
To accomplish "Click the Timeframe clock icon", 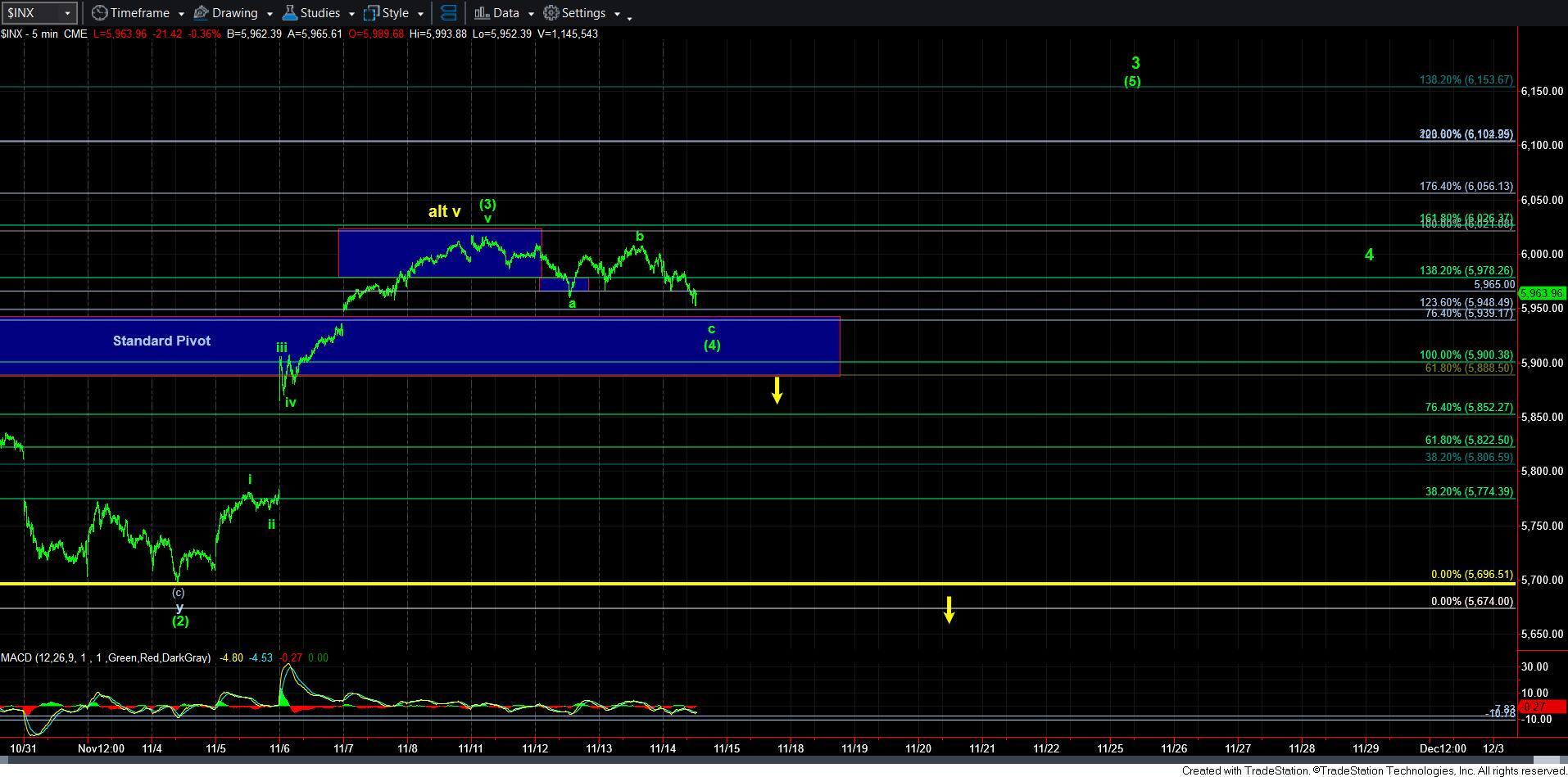I will click(98, 13).
